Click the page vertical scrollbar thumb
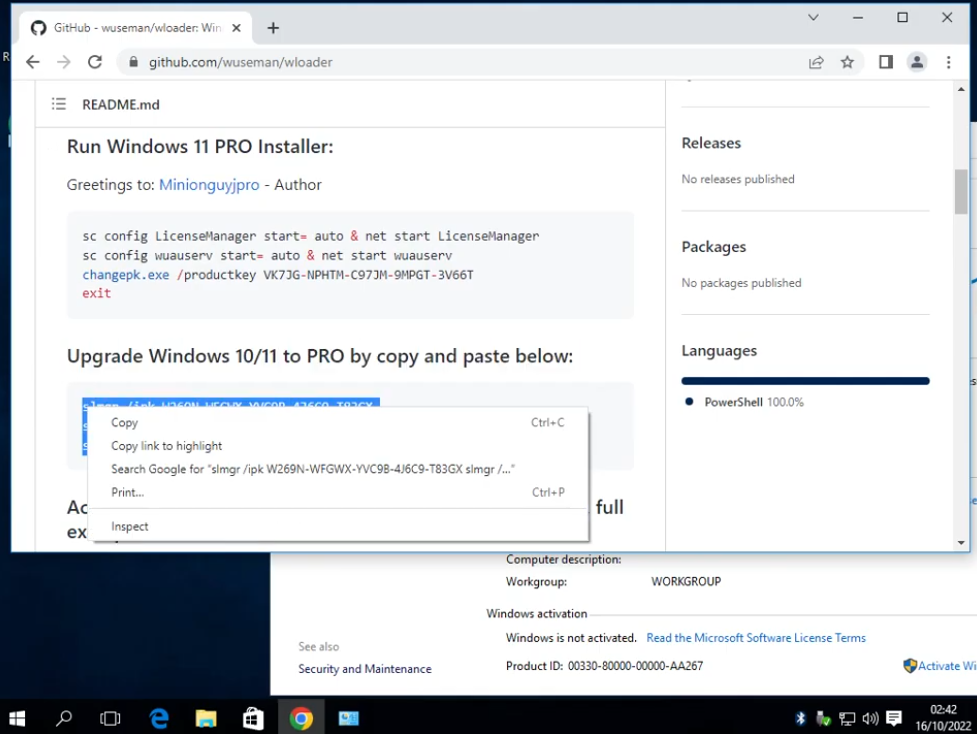The height and width of the screenshot is (734, 977). click(x=961, y=191)
